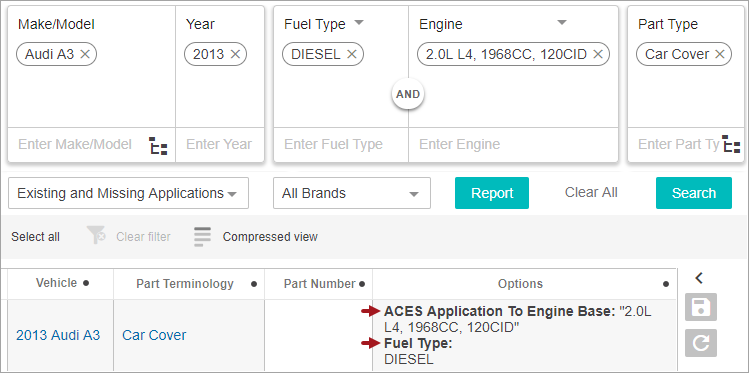Viewport: 749px width, 373px height.
Task: Open Part Type tree browser icon
Action: pos(731,144)
